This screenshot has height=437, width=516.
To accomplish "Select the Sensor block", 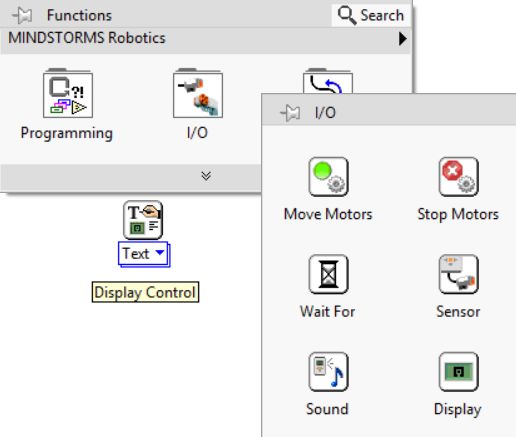I will pyautogui.click(x=459, y=274).
